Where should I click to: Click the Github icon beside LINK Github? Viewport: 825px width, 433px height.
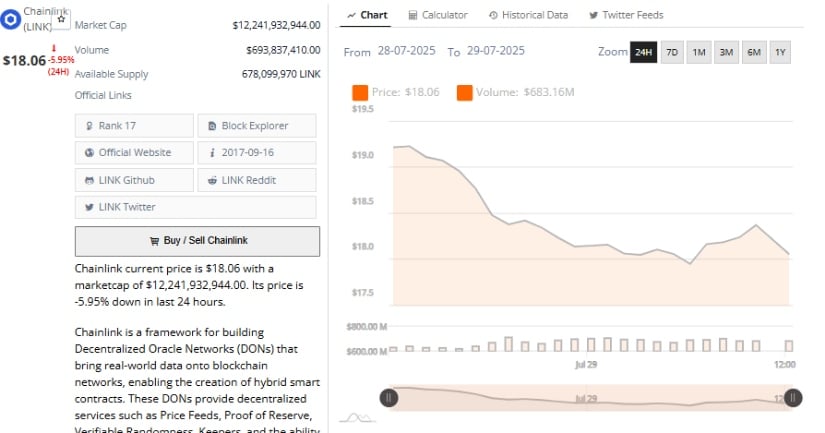[89, 180]
